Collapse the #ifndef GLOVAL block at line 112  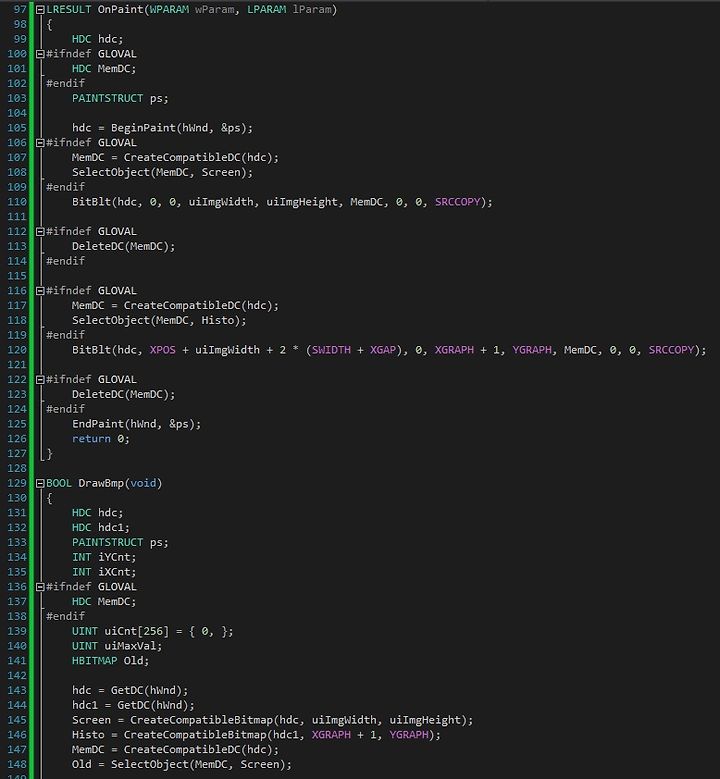pos(40,232)
